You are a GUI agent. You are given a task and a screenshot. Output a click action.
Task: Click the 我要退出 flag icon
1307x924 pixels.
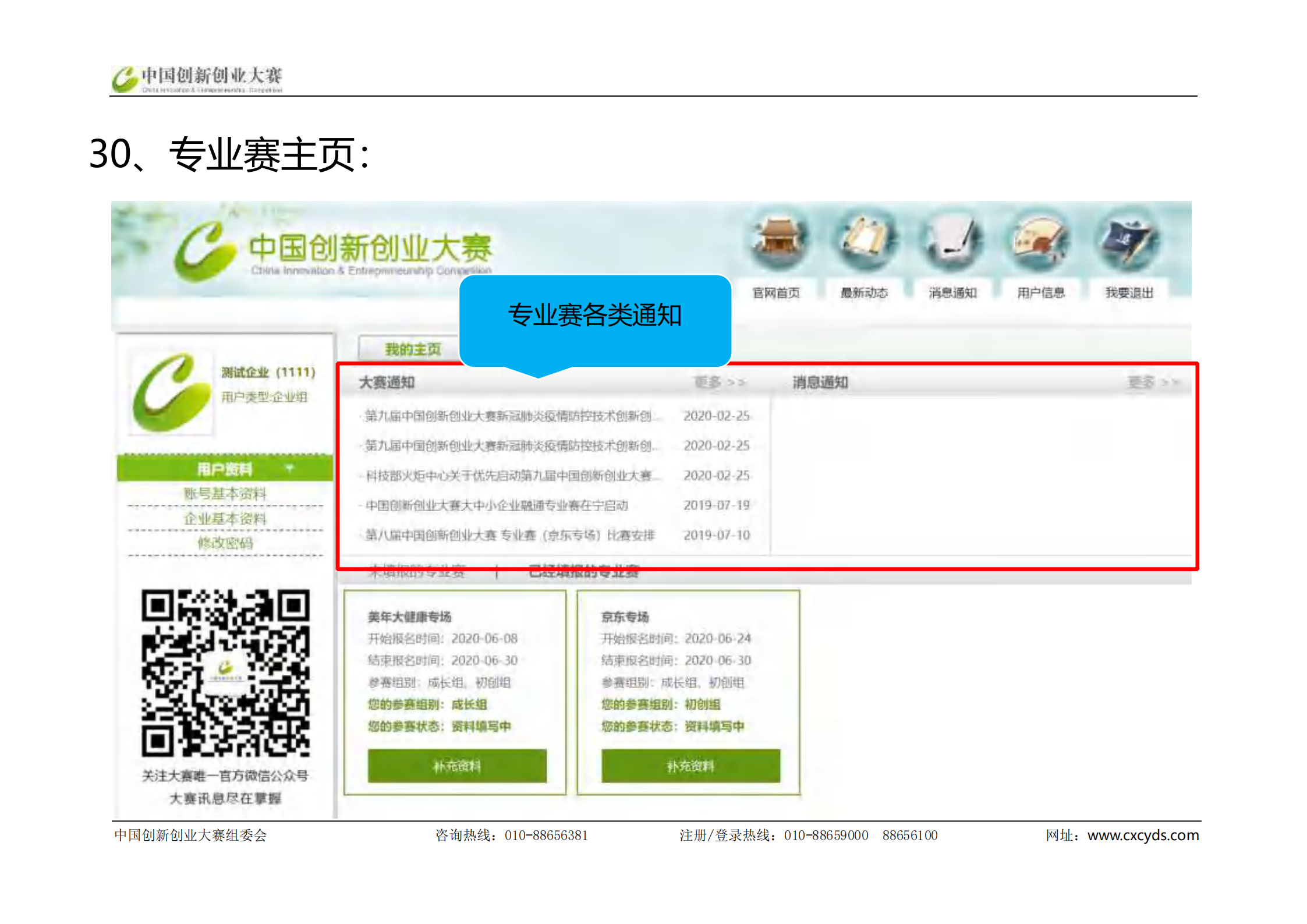1128,240
